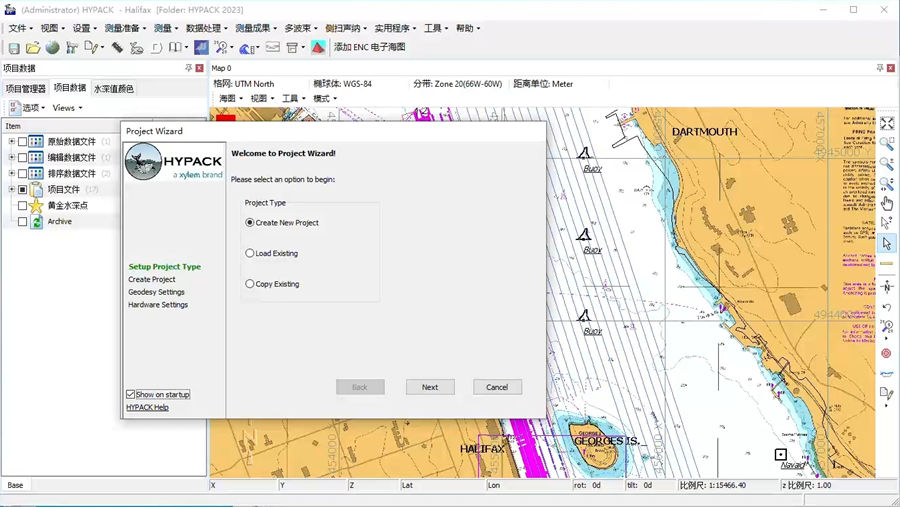Open the 海图 dropdown in map window

click(231, 98)
